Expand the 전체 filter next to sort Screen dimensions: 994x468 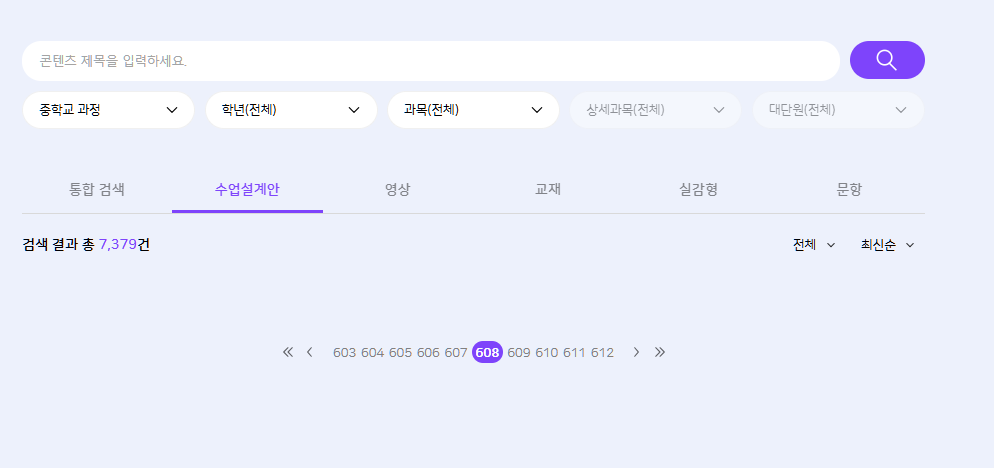(813, 245)
